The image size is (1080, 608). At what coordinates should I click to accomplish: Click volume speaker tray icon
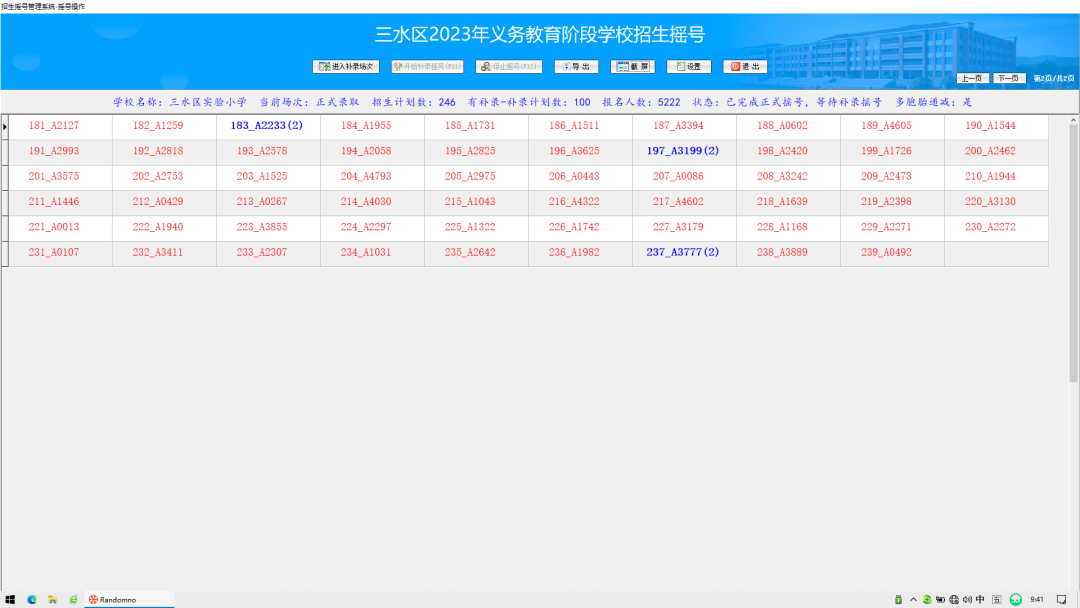[x=967, y=600]
